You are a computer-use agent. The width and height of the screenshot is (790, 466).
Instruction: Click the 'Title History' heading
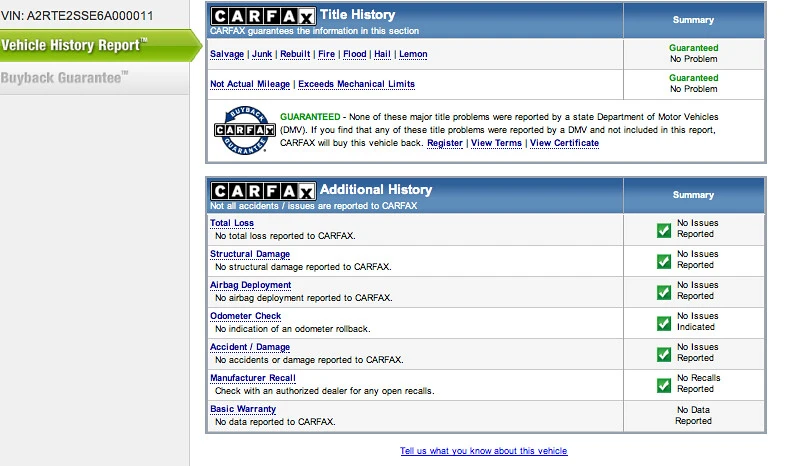(358, 15)
